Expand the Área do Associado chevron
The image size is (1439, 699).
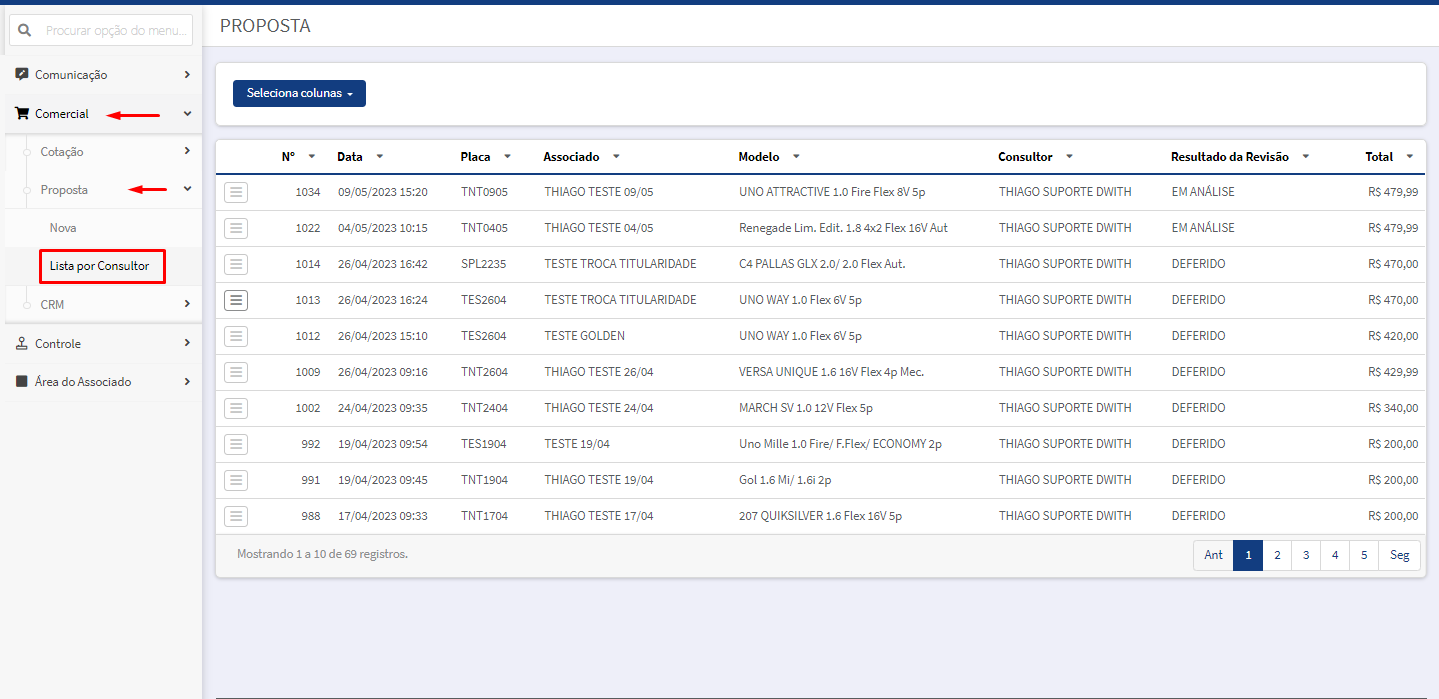187,381
